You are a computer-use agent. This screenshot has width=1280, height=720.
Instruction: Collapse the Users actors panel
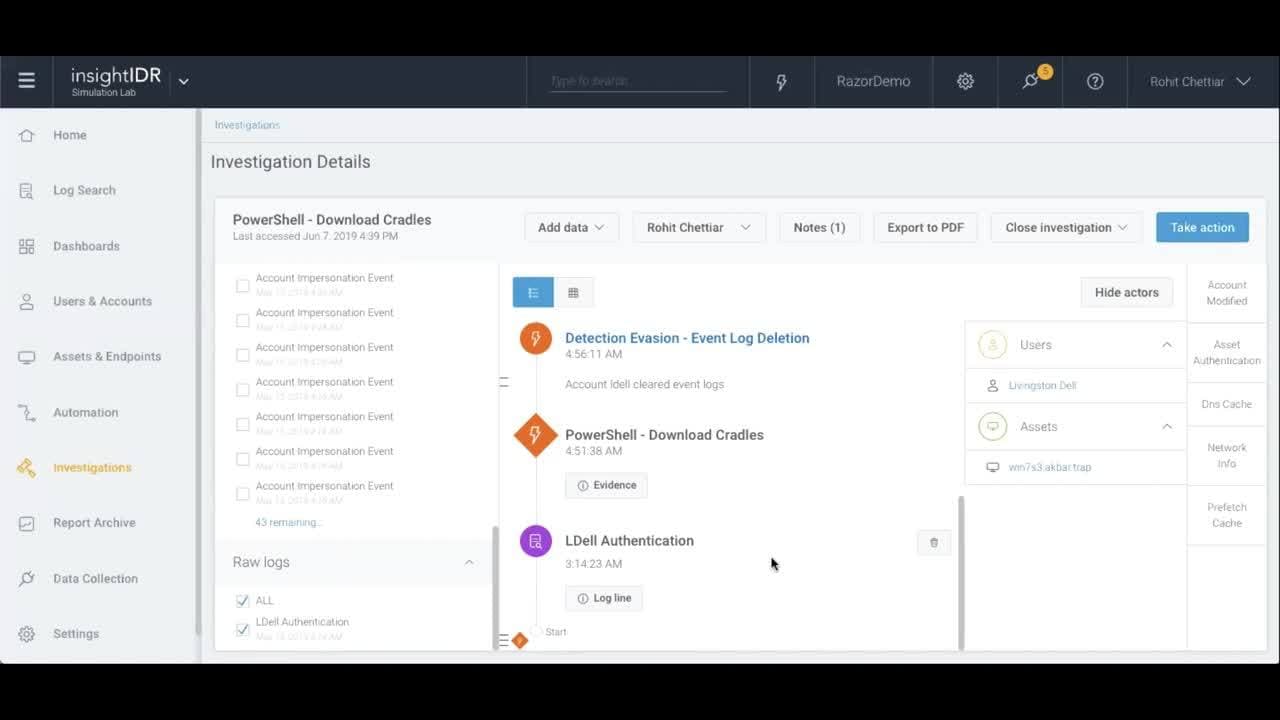coord(1166,345)
